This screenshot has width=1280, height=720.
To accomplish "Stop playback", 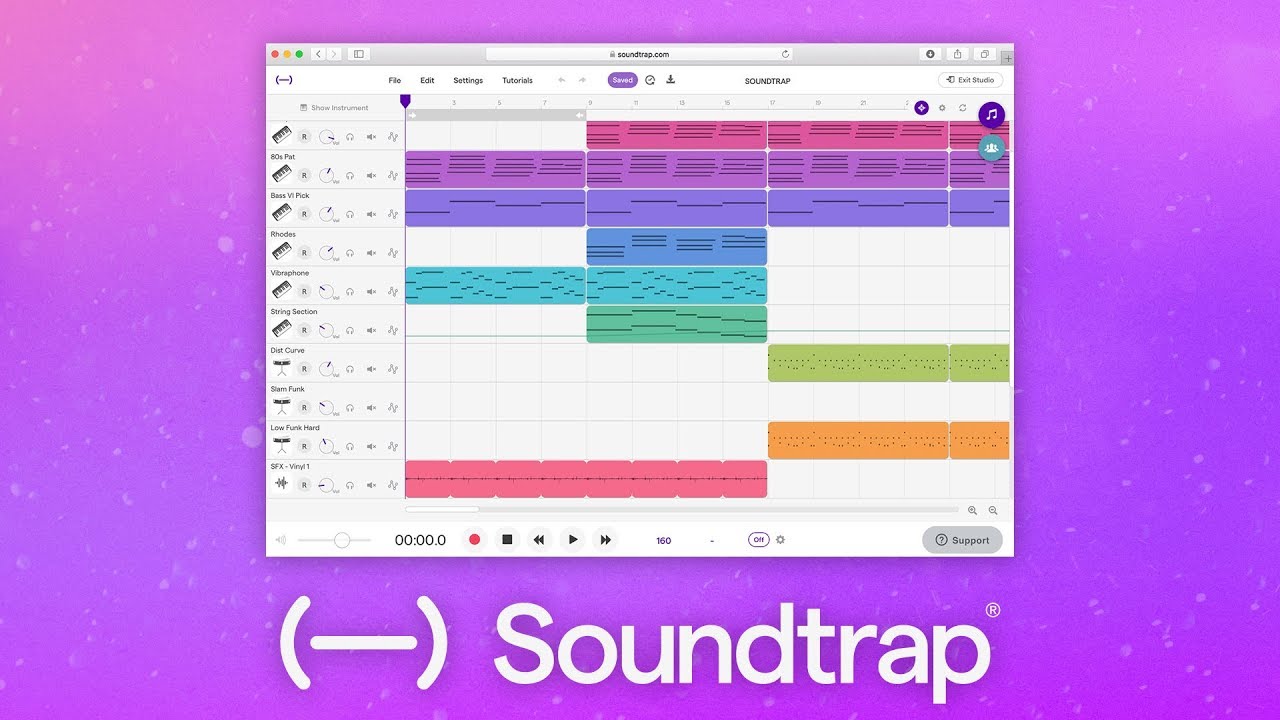I will tap(507, 539).
